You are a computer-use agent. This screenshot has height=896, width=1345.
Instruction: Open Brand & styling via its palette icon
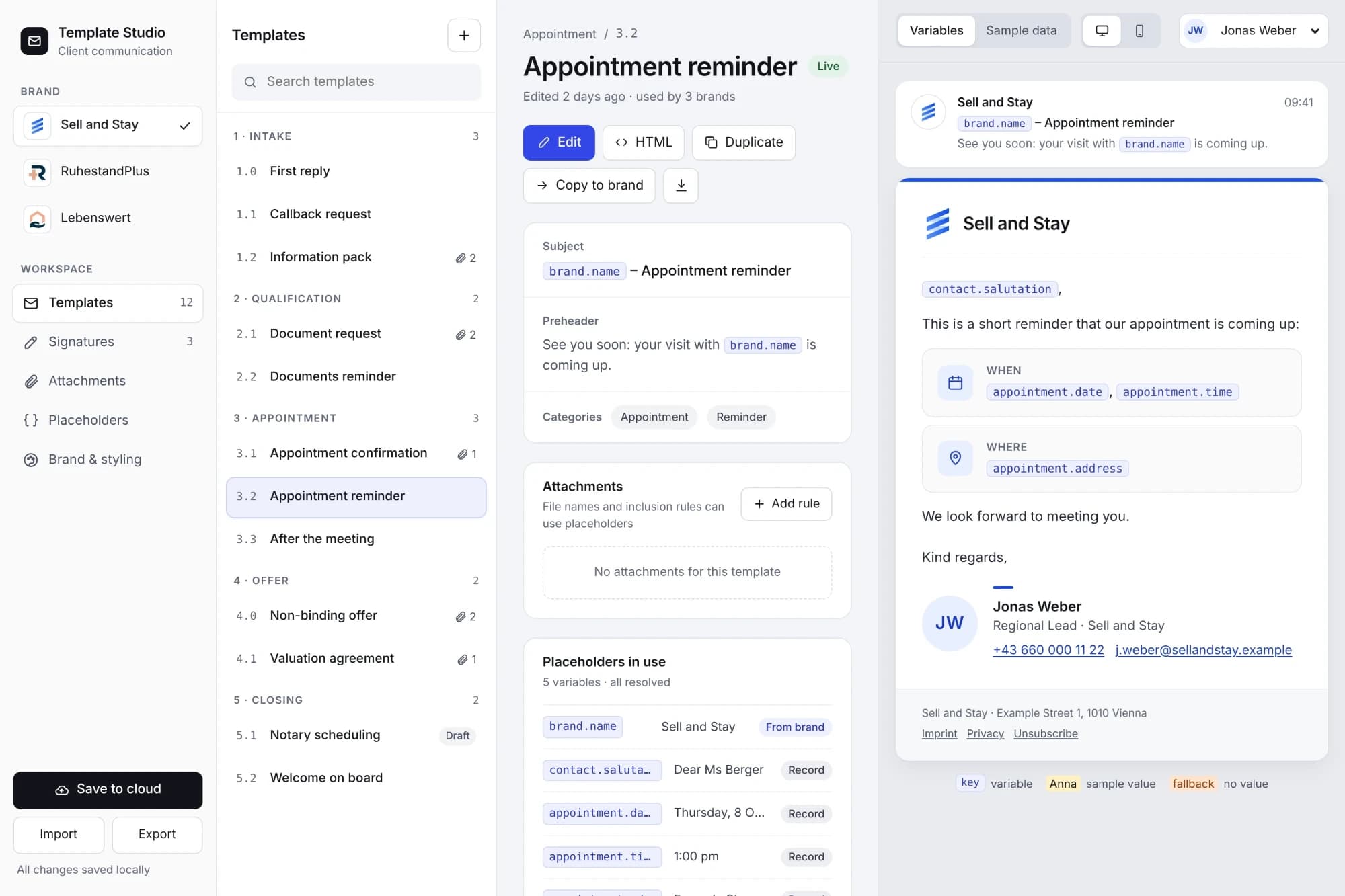[30, 460]
